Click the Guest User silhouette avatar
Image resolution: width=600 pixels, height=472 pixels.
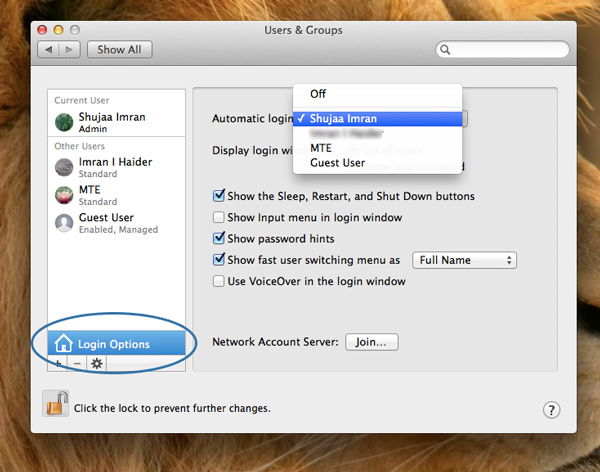pyautogui.click(x=64, y=223)
